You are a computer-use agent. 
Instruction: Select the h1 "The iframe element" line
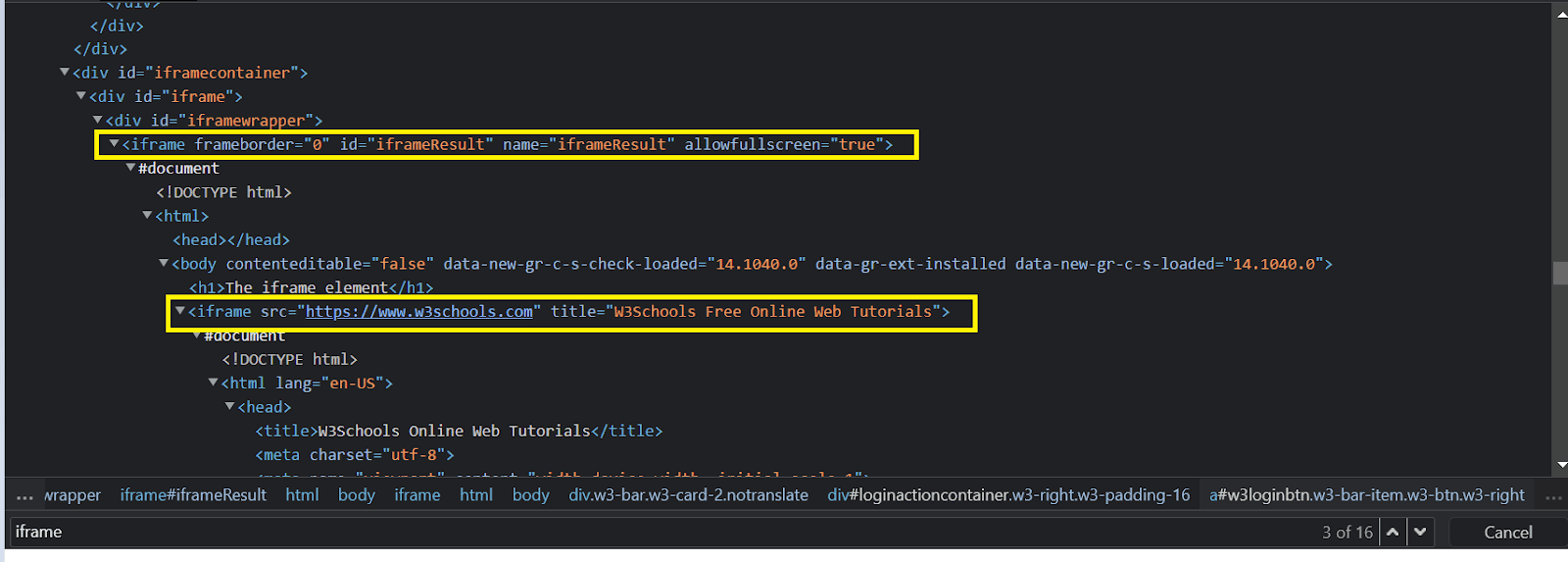[311, 287]
